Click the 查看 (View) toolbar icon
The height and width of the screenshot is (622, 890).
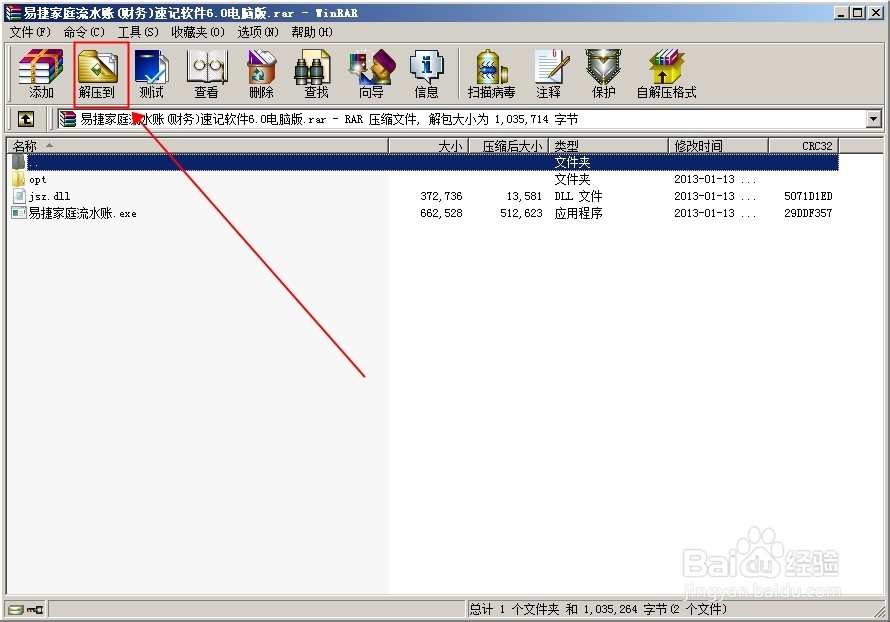(x=207, y=74)
